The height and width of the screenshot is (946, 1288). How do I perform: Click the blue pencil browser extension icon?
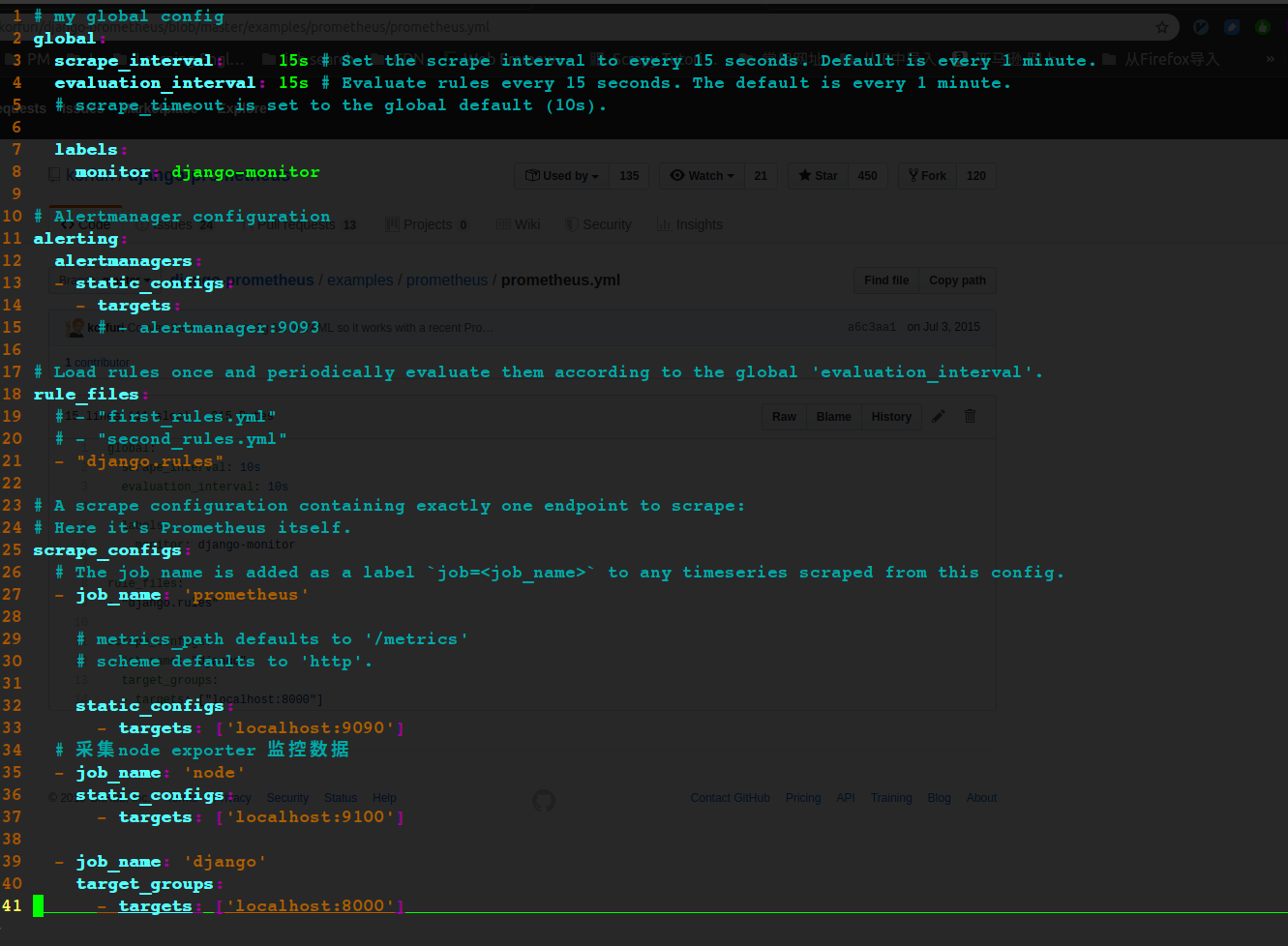point(1231,26)
